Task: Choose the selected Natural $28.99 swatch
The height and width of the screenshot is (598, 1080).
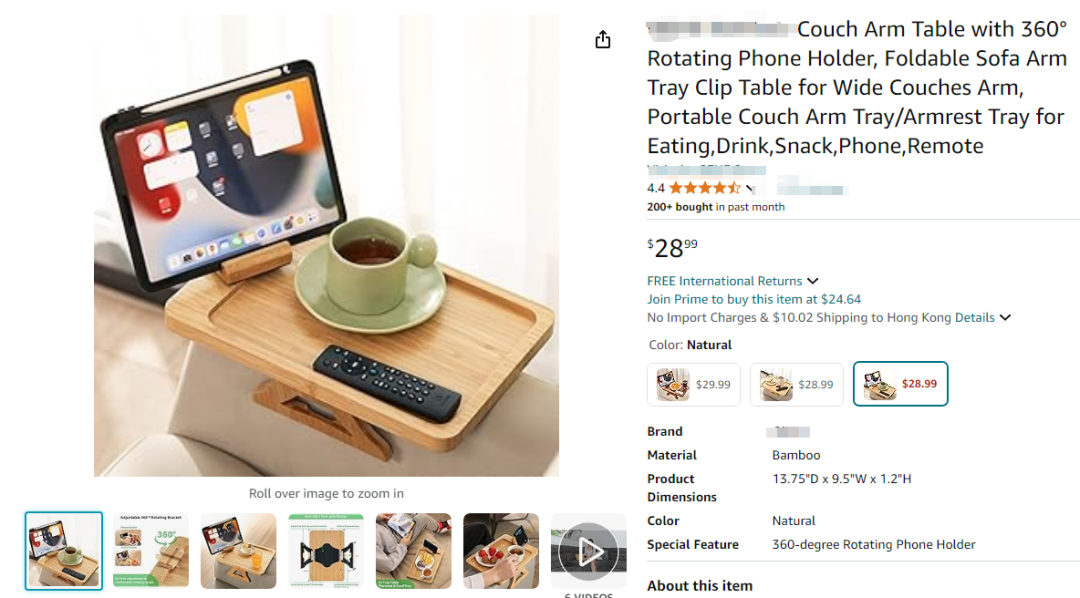Action: pyautogui.click(x=900, y=384)
